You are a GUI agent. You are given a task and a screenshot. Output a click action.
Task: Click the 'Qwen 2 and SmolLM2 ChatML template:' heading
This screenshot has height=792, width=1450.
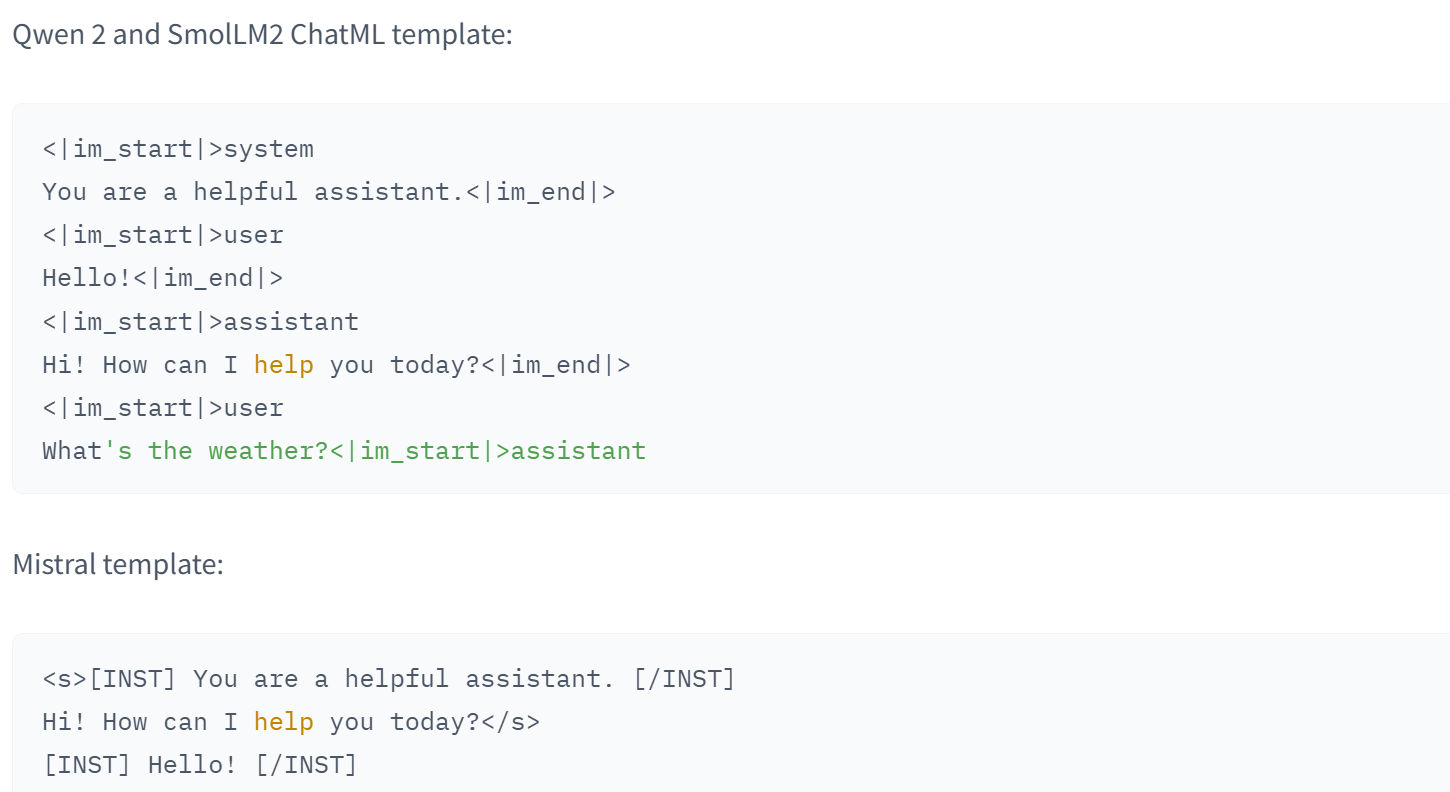coord(262,35)
